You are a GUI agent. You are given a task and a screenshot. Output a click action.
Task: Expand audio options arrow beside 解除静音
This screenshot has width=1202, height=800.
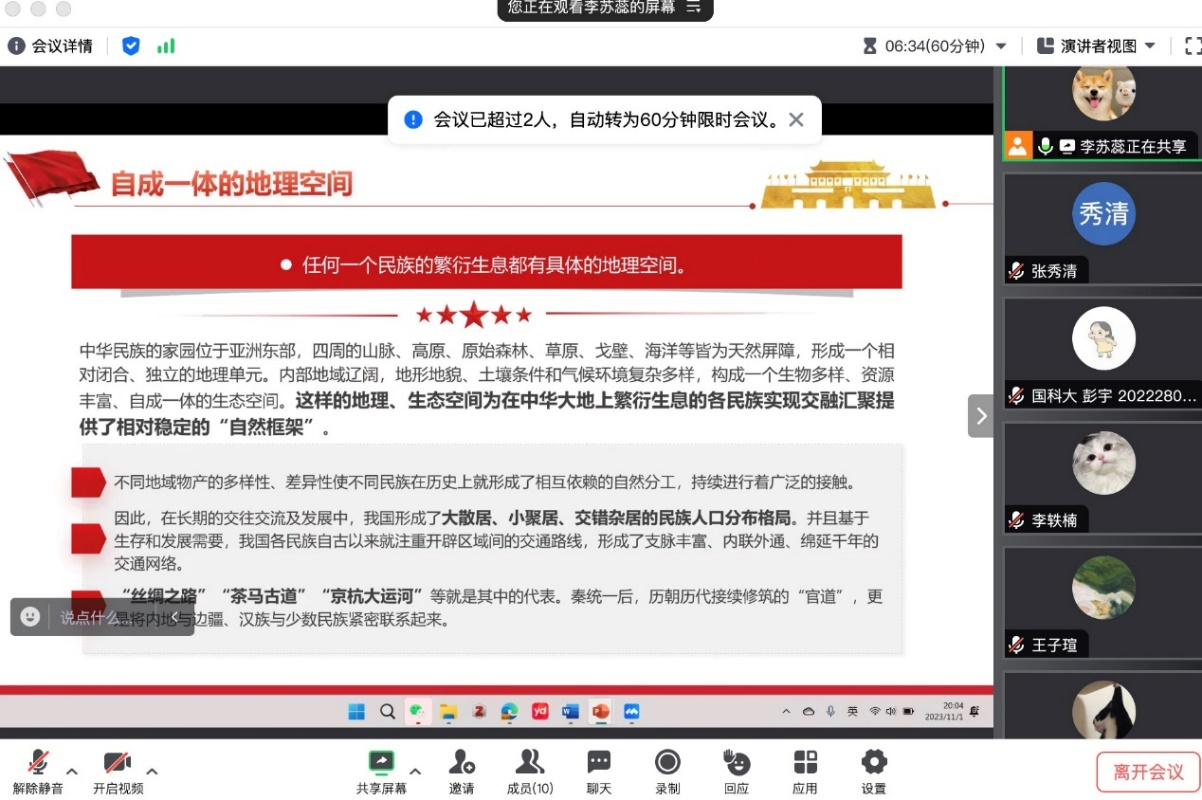click(x=72, y=771)
